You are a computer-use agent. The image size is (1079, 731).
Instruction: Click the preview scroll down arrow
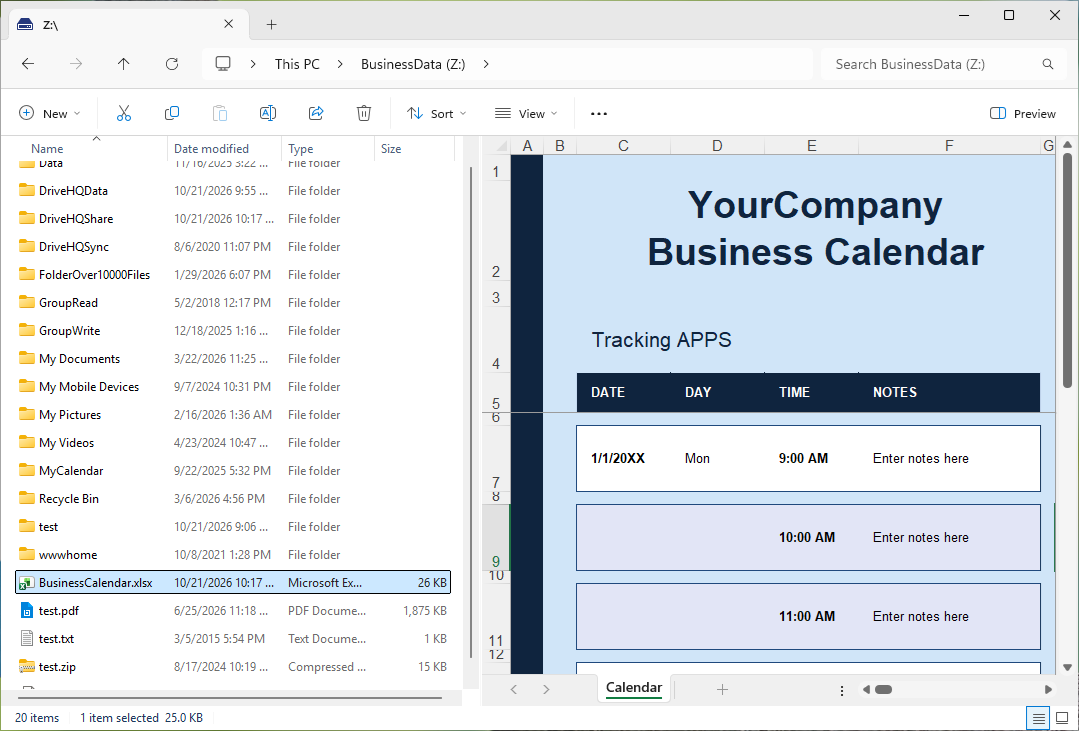1067,667
